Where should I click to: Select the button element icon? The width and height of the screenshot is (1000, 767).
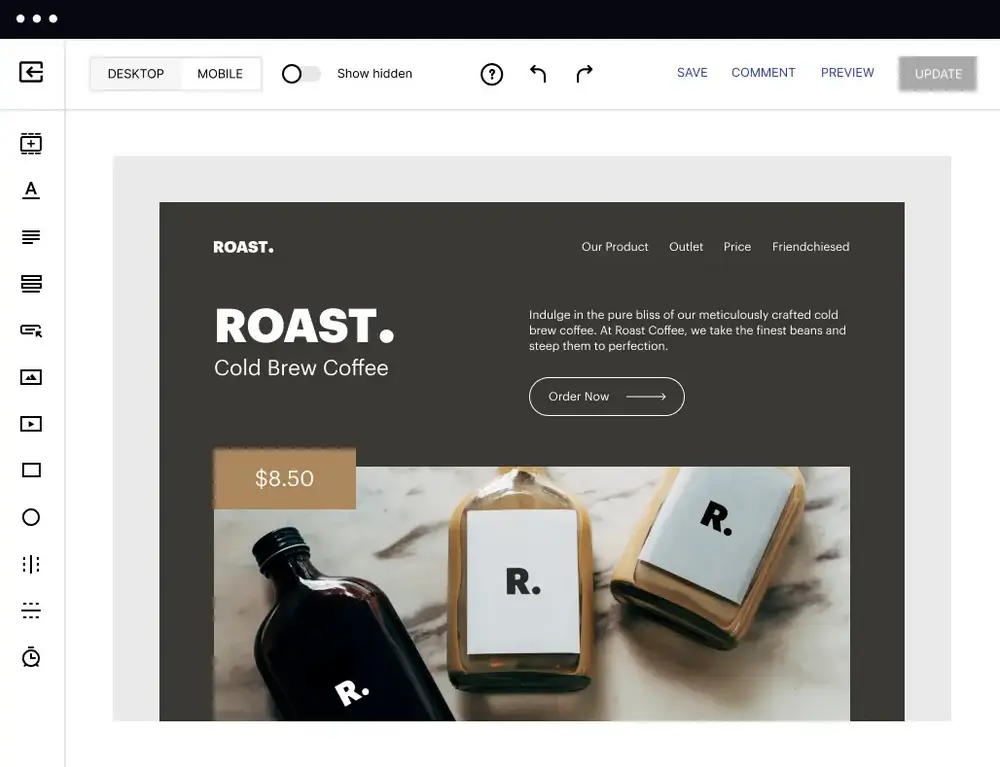click(31, 330)
